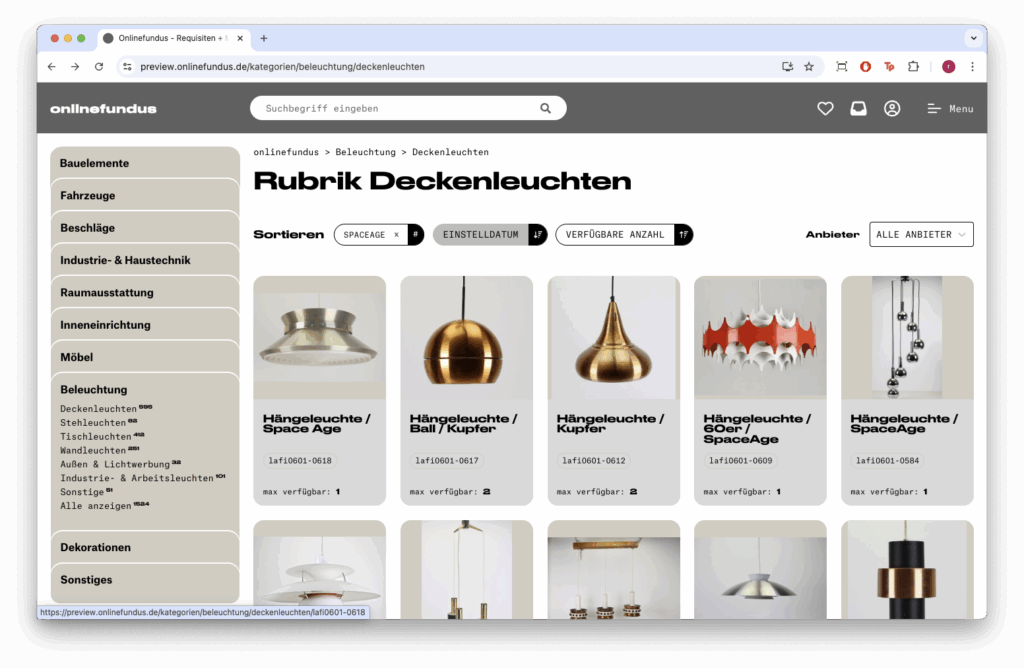
Task: Go to Beleuchtung in the breadcrumb
Action: click(365, 152)
